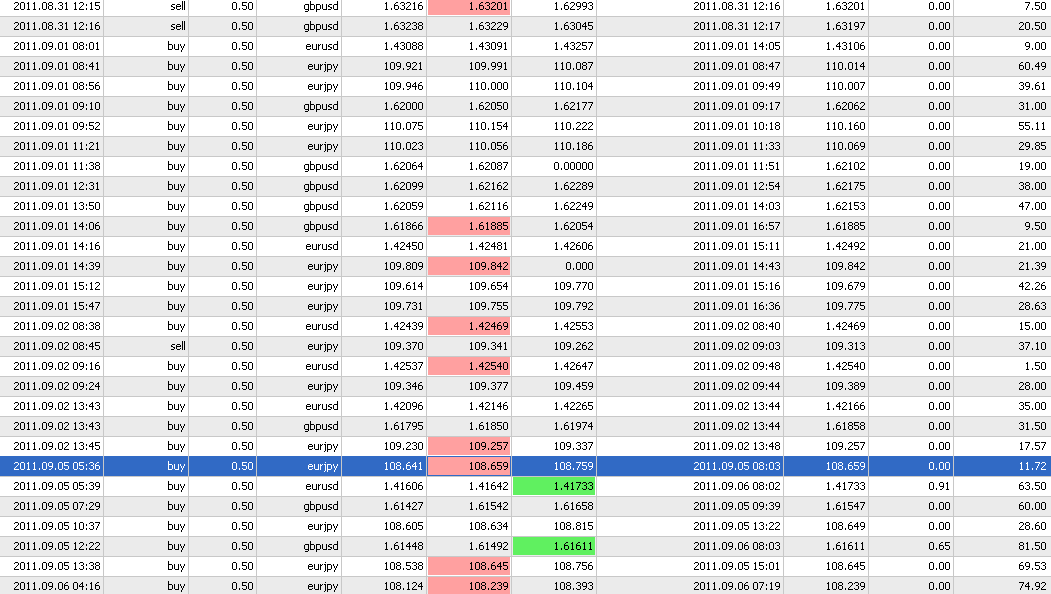Select the close time 2011.09.01 16:57
Viewport: 1051px width, 594px height.
coord(737,226)
